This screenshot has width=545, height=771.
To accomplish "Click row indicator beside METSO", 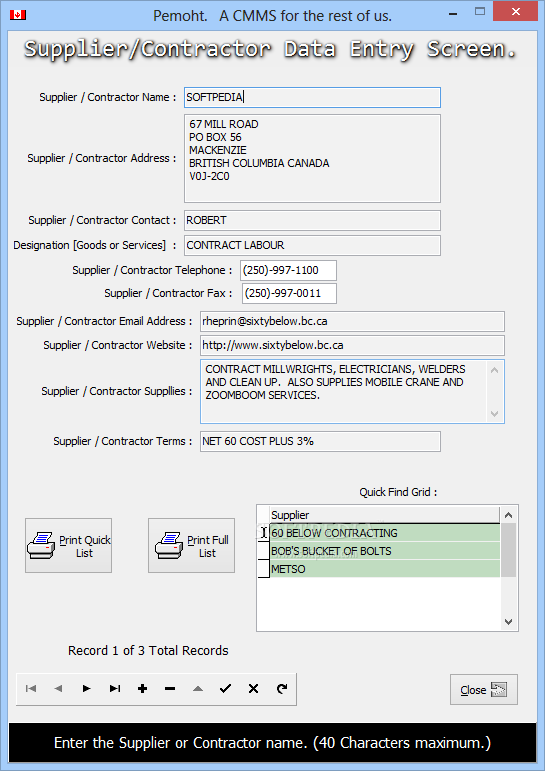I will click(x=264, y=569).
